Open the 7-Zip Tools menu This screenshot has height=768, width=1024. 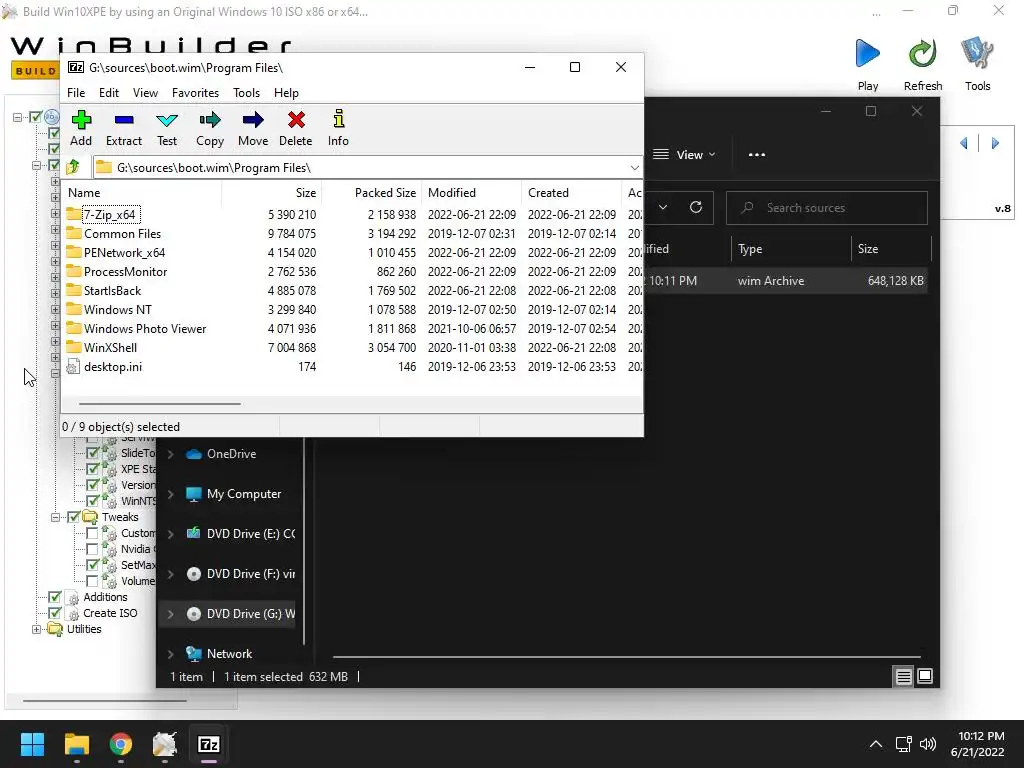[246, 93]
